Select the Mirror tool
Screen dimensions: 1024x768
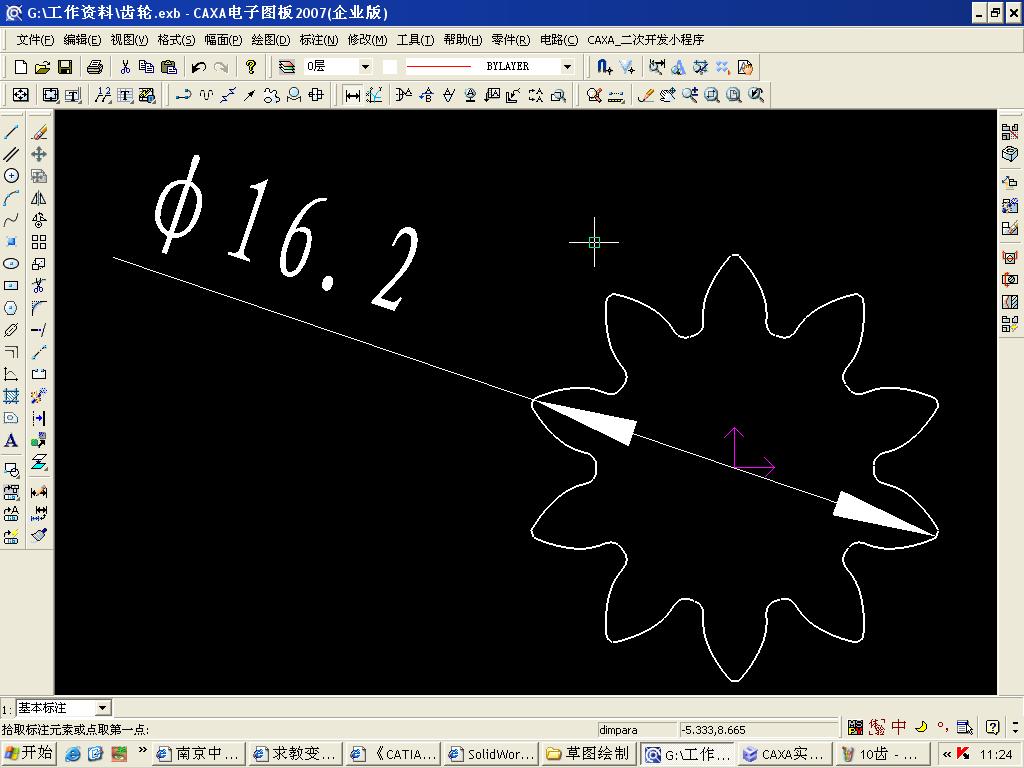click(39, 198)
